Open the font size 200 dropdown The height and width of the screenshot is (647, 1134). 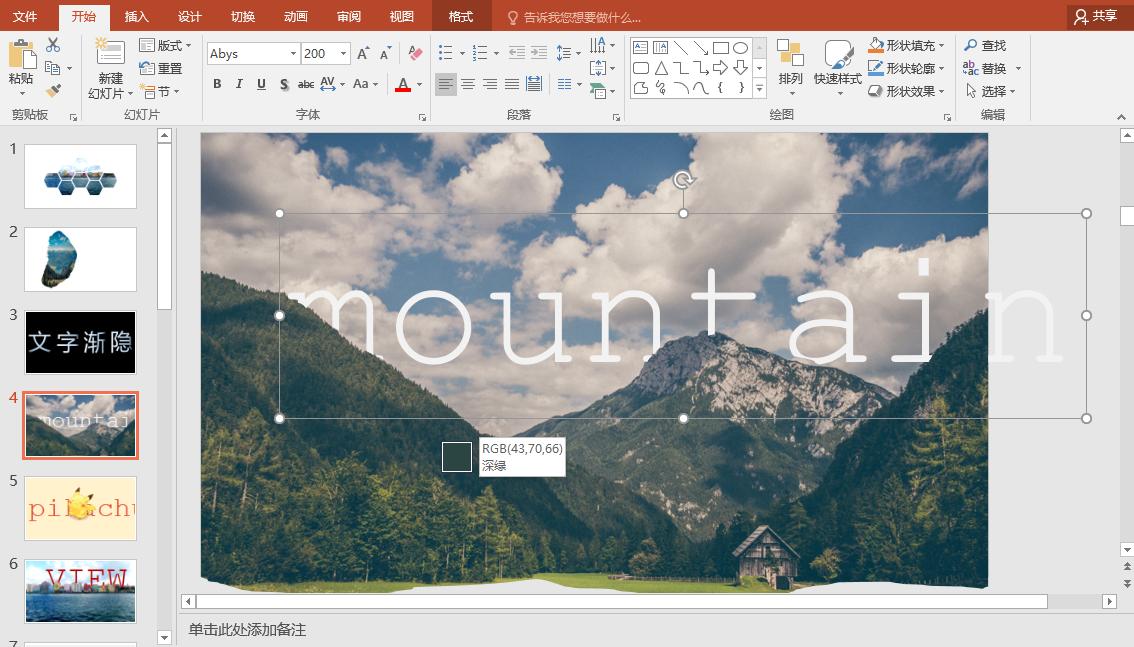[x=344, y=53]
